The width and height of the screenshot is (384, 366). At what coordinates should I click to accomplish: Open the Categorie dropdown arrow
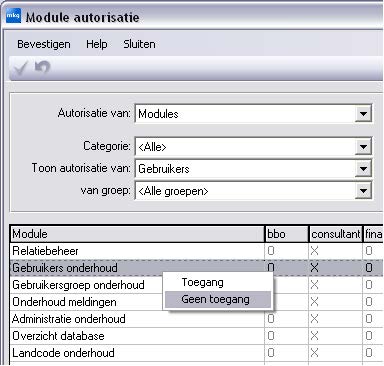[363, 147]
